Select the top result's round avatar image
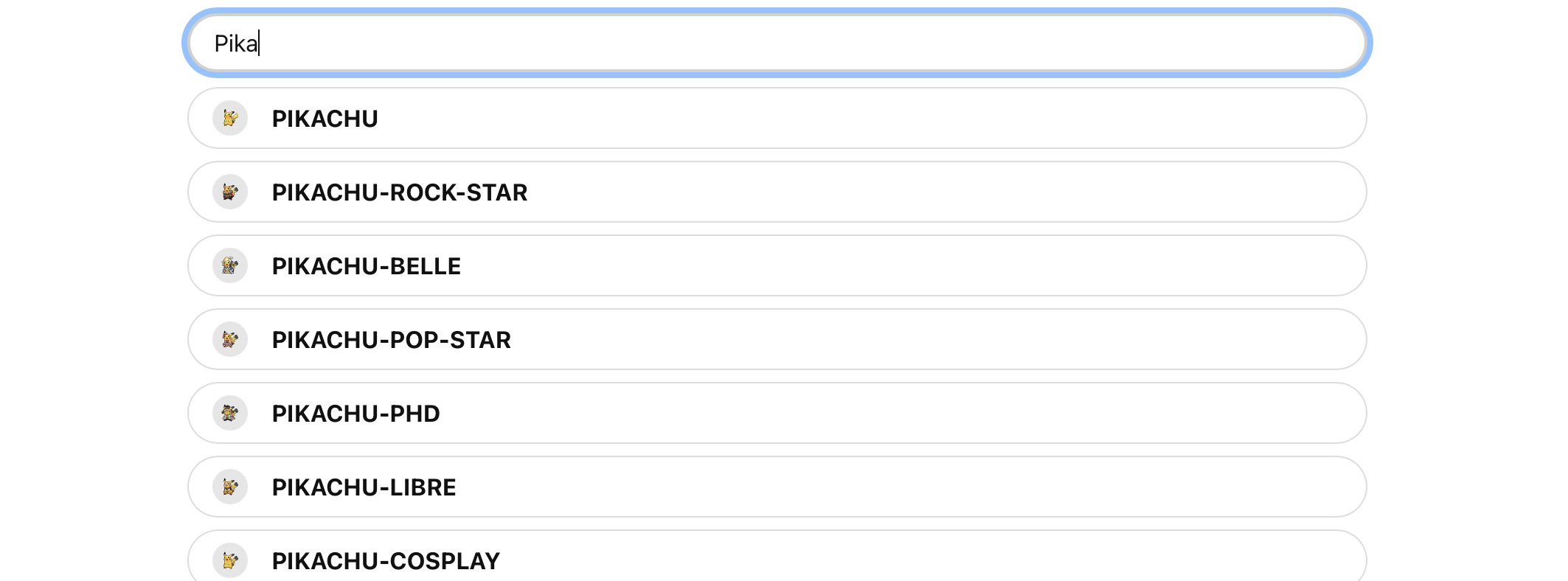The height and width of the screenshot is (581, 1568). [x=230, y=118]
